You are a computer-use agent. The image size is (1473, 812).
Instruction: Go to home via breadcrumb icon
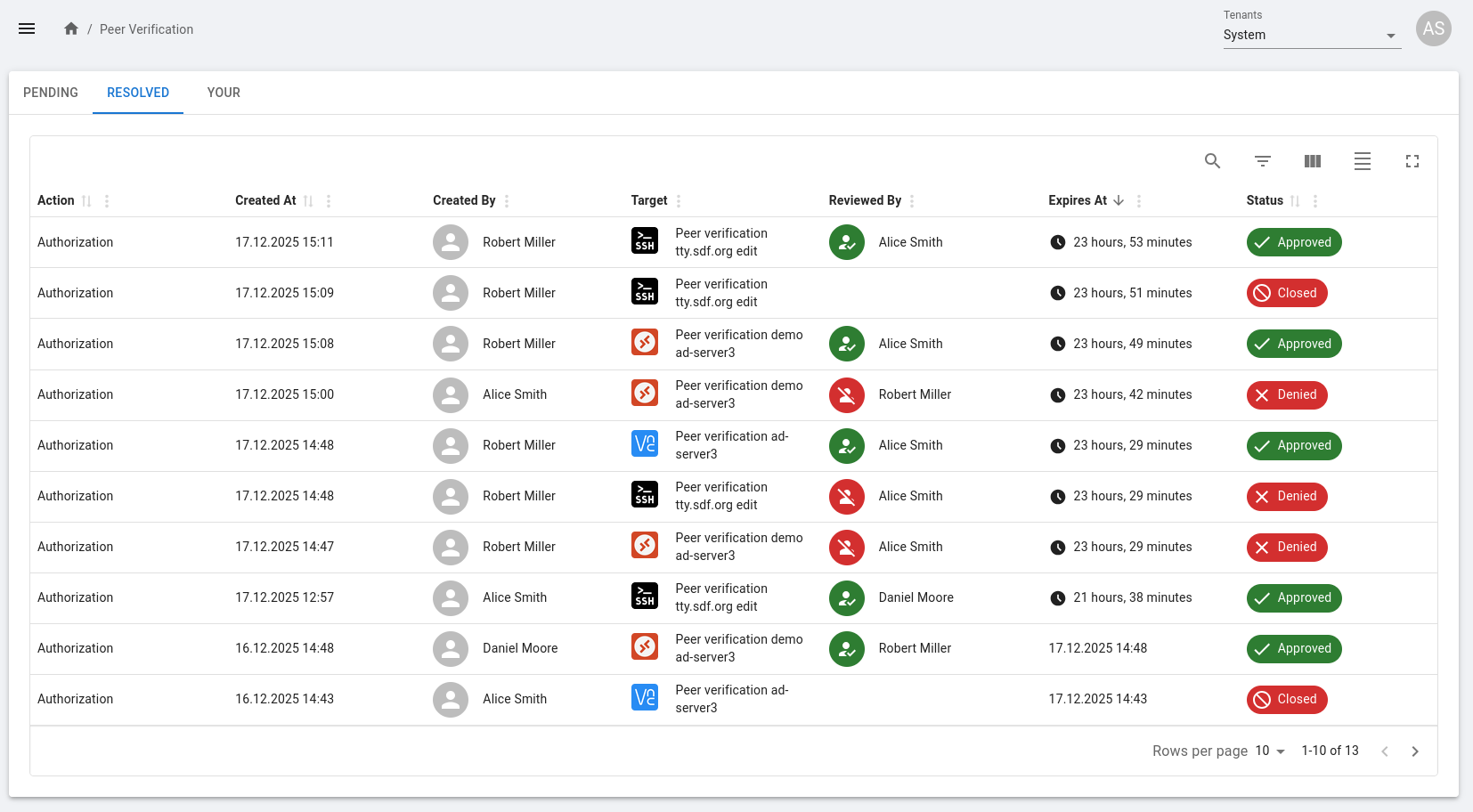point(71,28)
